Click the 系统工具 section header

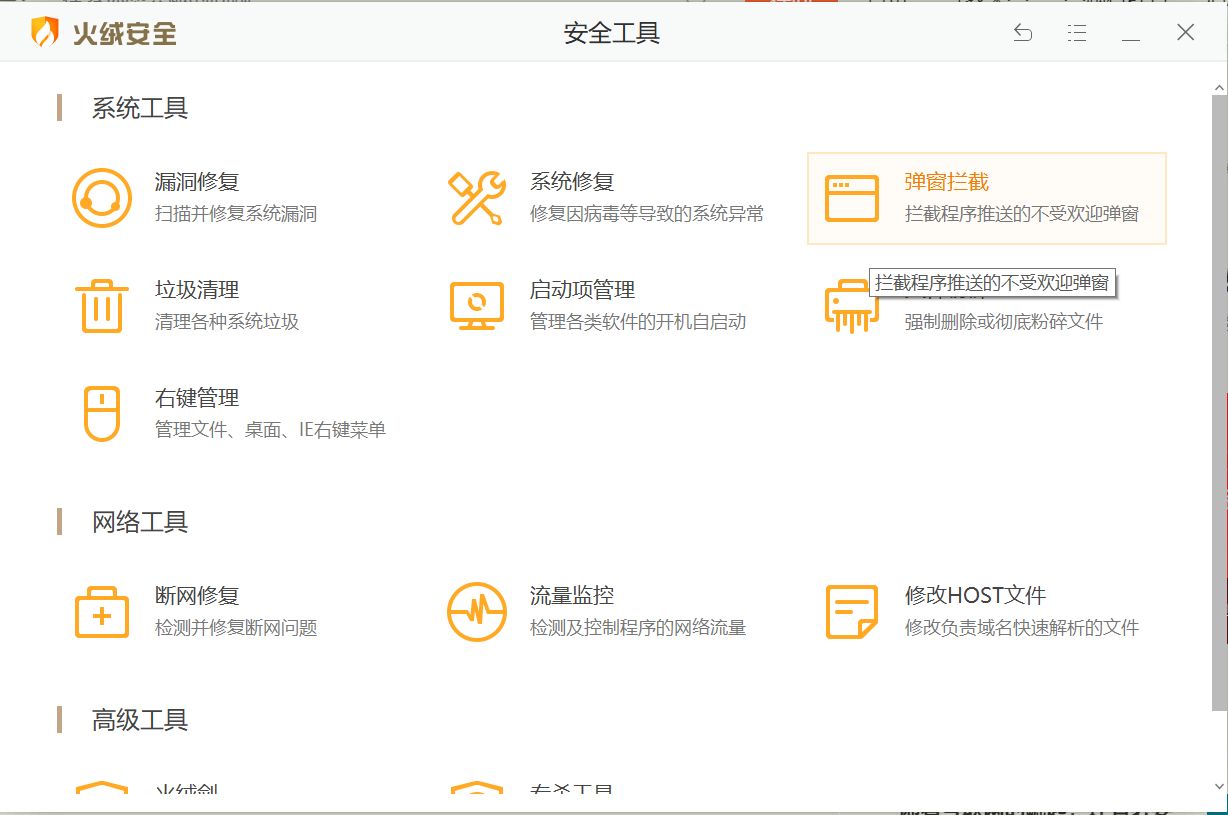(x=137, y=108)
